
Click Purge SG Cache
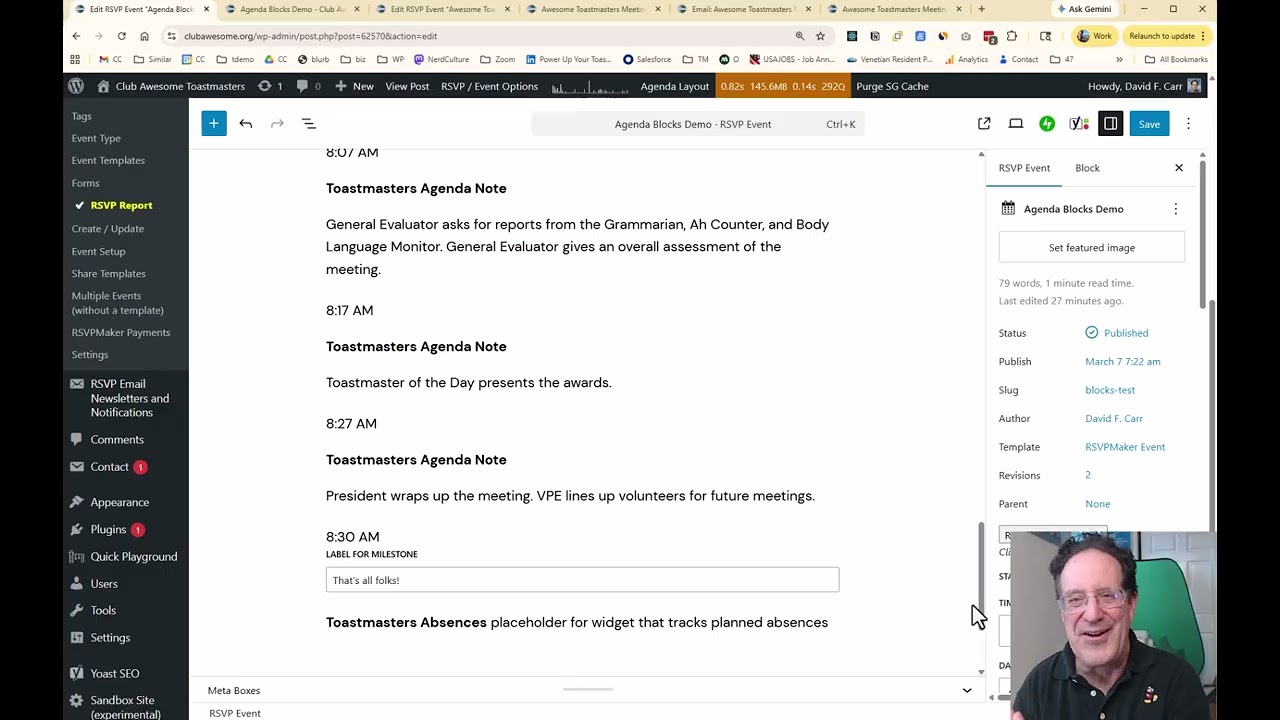coord(892,86)
